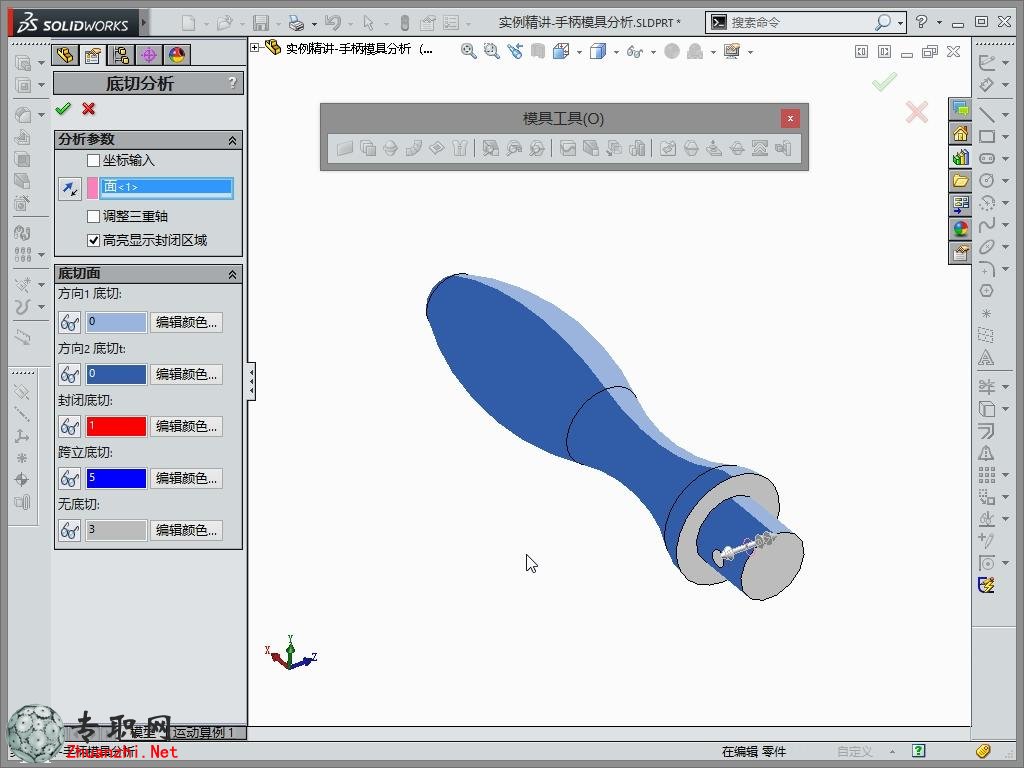Confirm undercut analysis with green checkmark
The width and height of the screenshot is (1024, 768).
click(x=63, y=109)
